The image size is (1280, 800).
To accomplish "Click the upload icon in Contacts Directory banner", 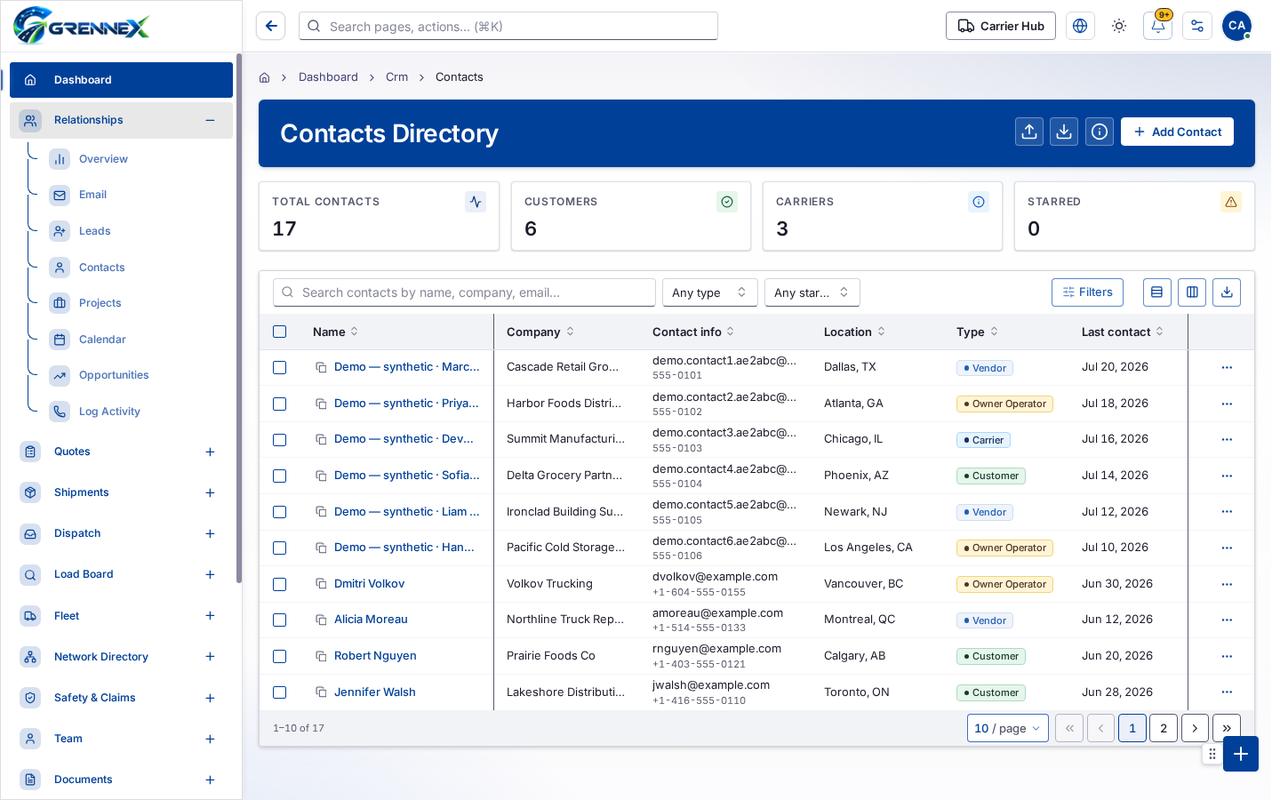I will [x=1029, y=132].
